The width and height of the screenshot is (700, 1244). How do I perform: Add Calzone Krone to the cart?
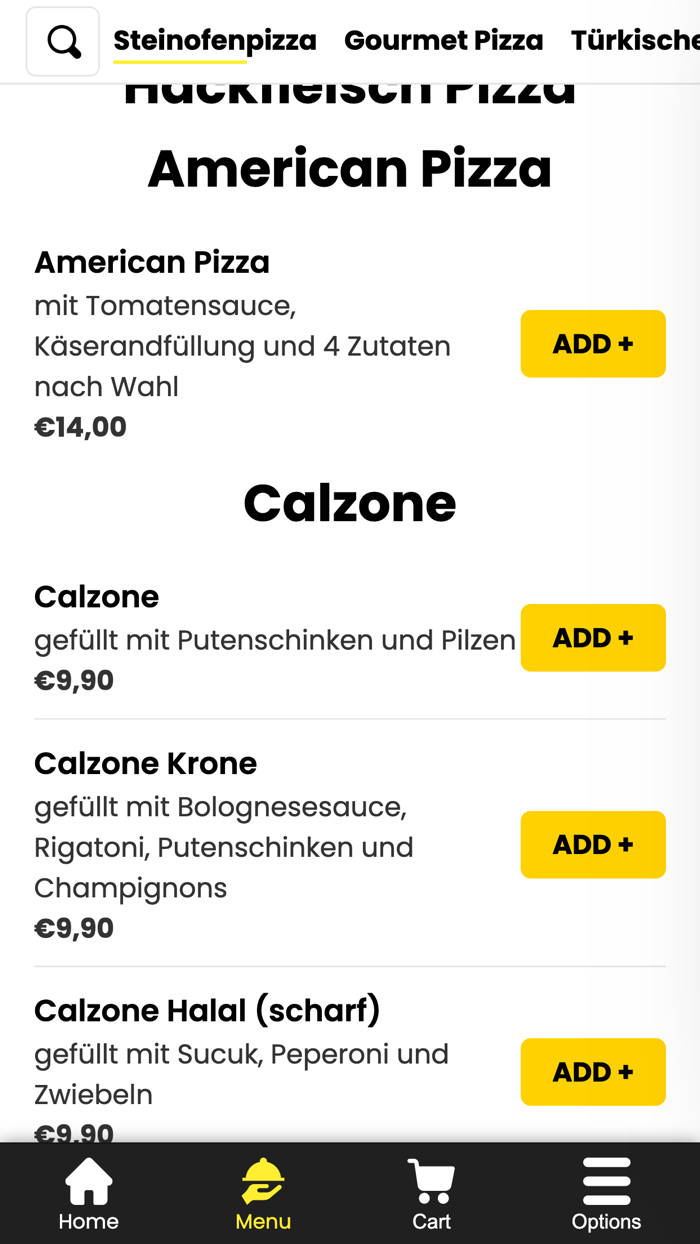pos(592,844)
